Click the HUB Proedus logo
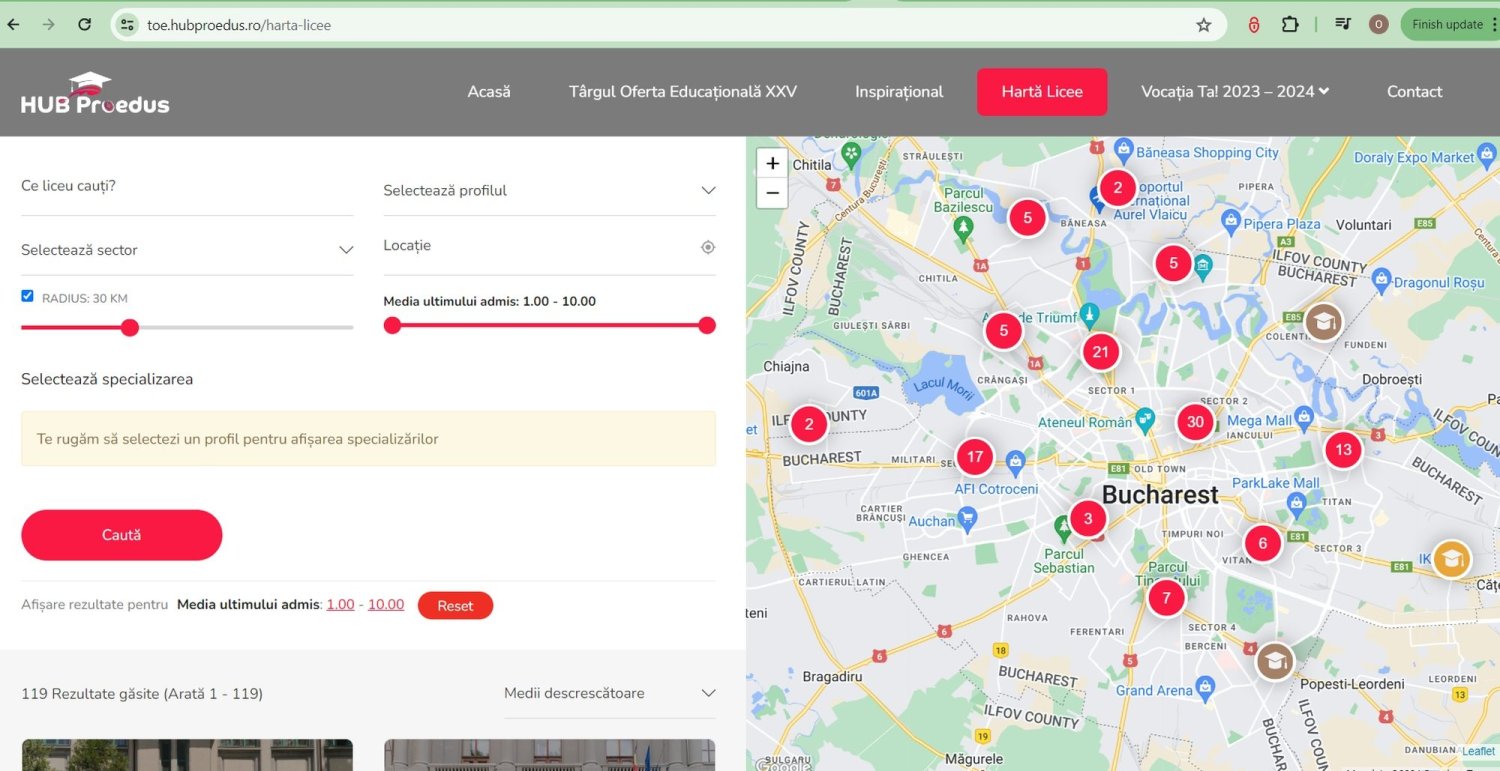Viewport: 1500px width, 771px height. point(95,93)
